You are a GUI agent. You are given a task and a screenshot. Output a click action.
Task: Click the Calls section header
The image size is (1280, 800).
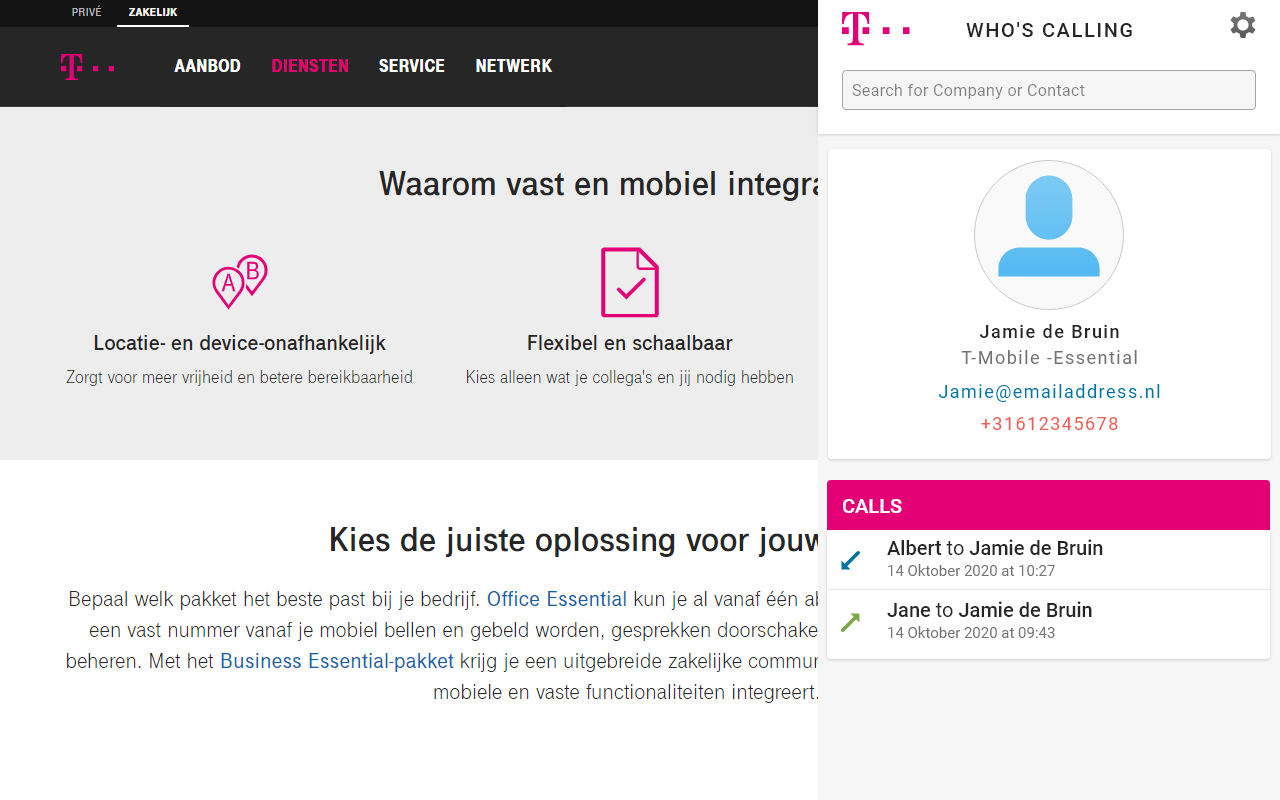[1048, 505]
